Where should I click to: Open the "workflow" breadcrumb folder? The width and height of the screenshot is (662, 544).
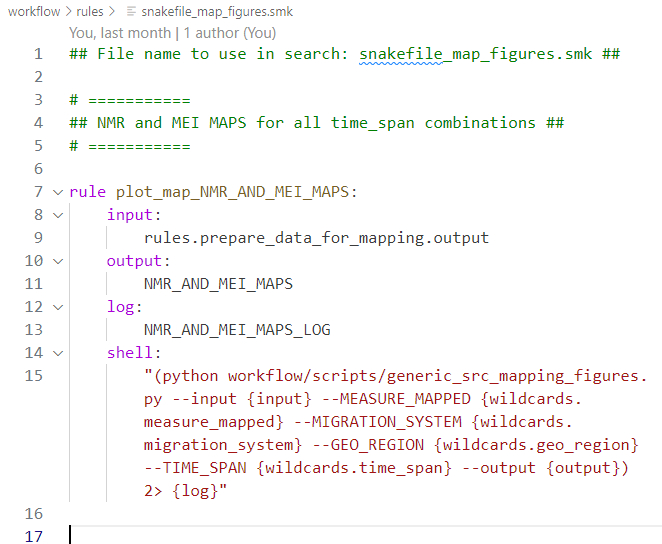[32, 11]
